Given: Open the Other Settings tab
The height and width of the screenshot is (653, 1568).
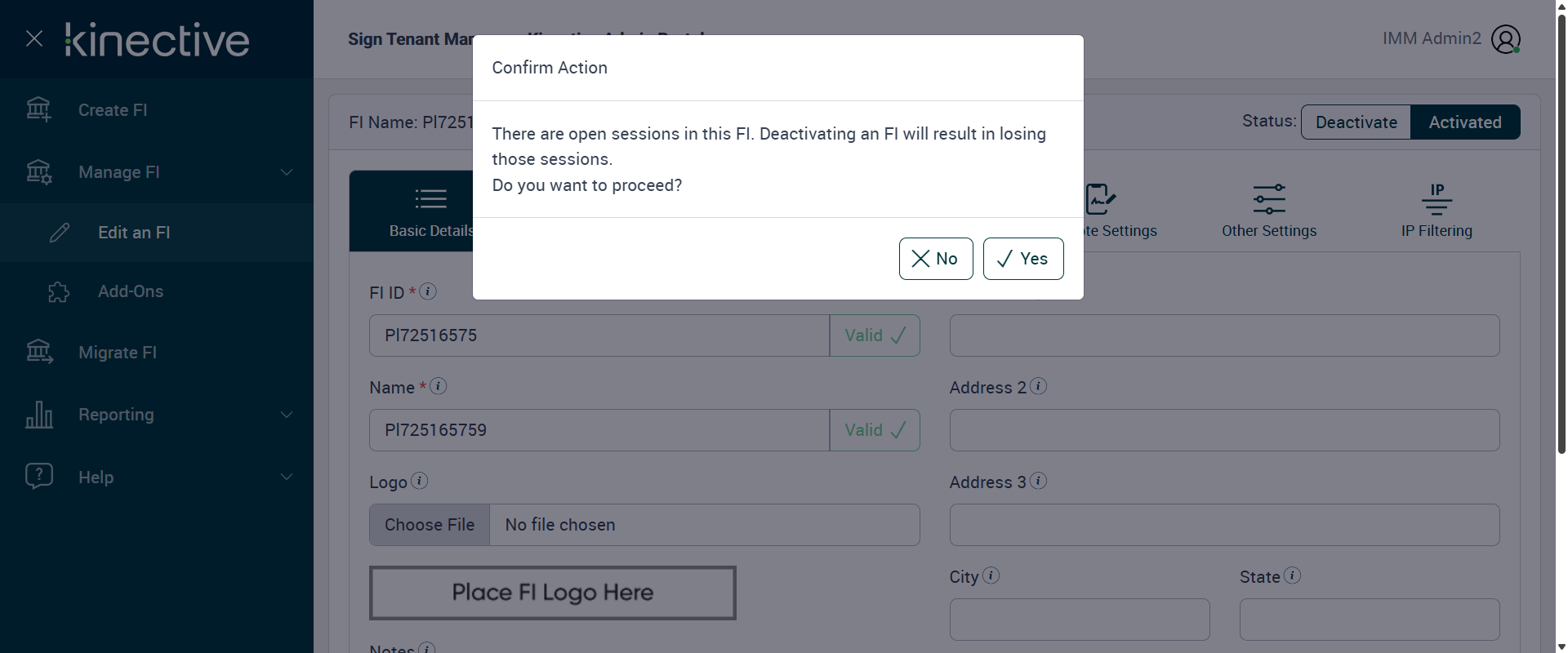Looking at the screenshot, I should click(x=1268, y=211).
